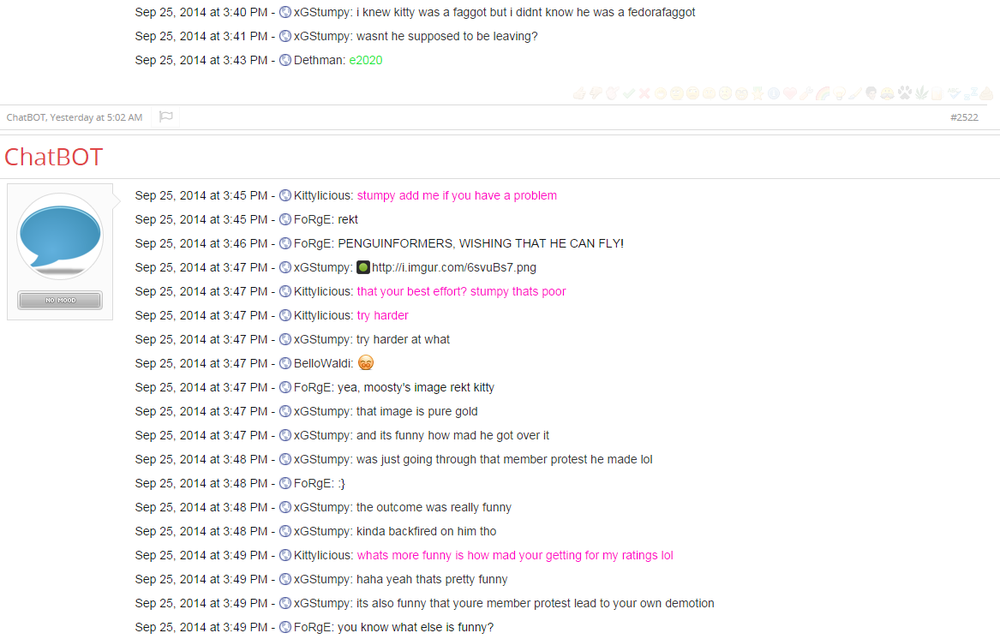Screen dimensions: 1000x639
Task: Rate post with red X icon
Action: (645, 94)
